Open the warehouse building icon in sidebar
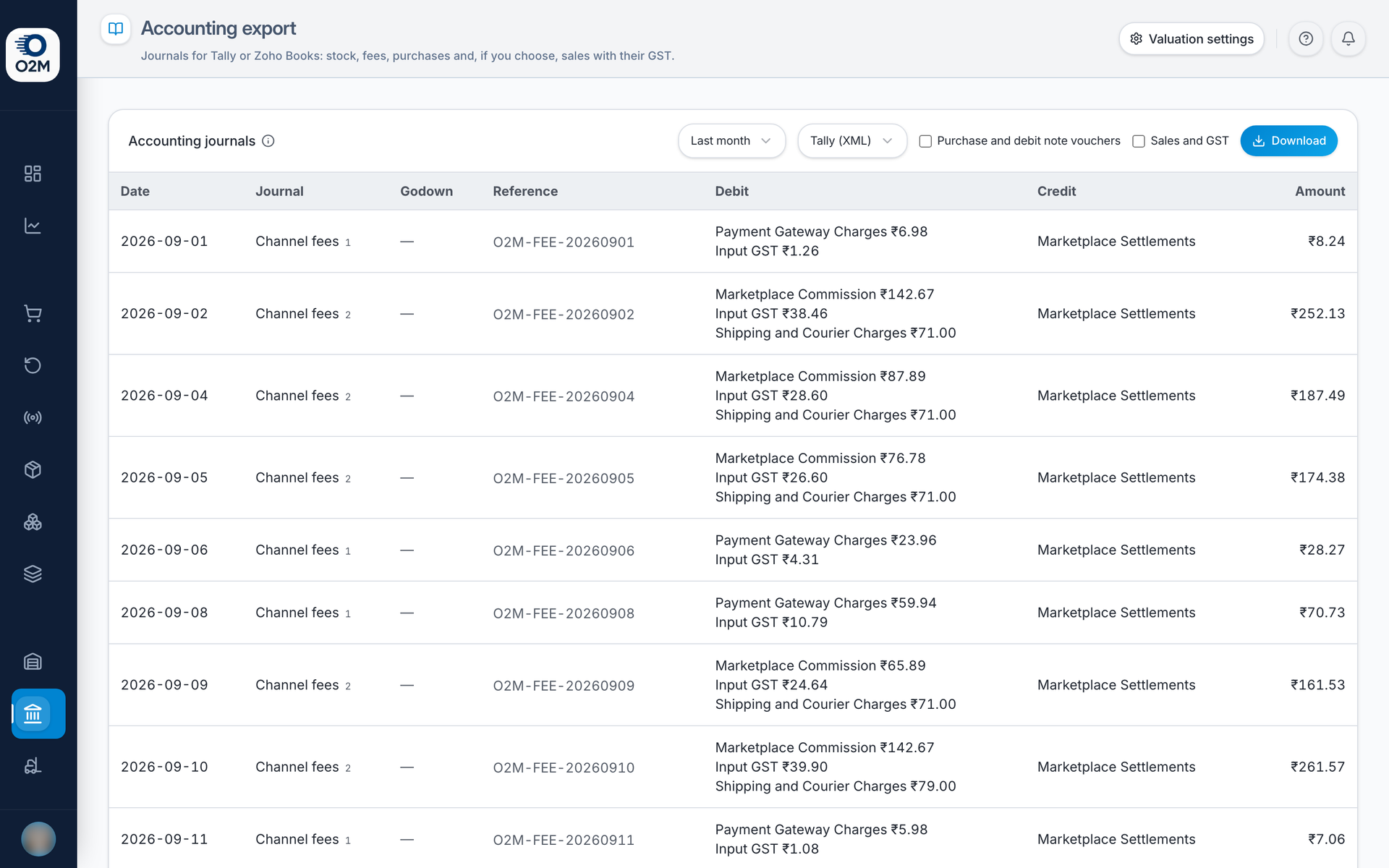 click(33, 661)
